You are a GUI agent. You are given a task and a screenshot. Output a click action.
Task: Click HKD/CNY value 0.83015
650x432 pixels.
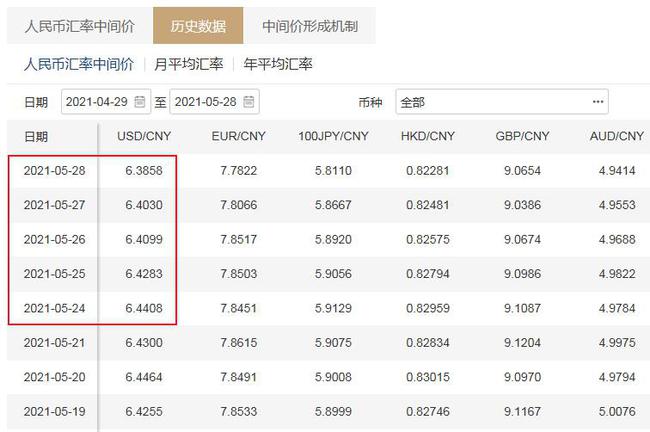pos(428,377)
